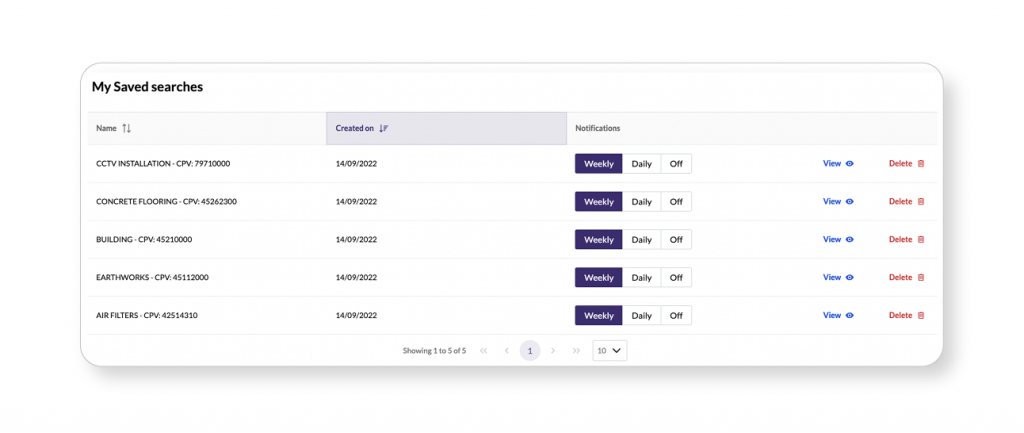Click sort icon beside Created on header
The image size is (1024, 433).
click(x=384, y=129)
